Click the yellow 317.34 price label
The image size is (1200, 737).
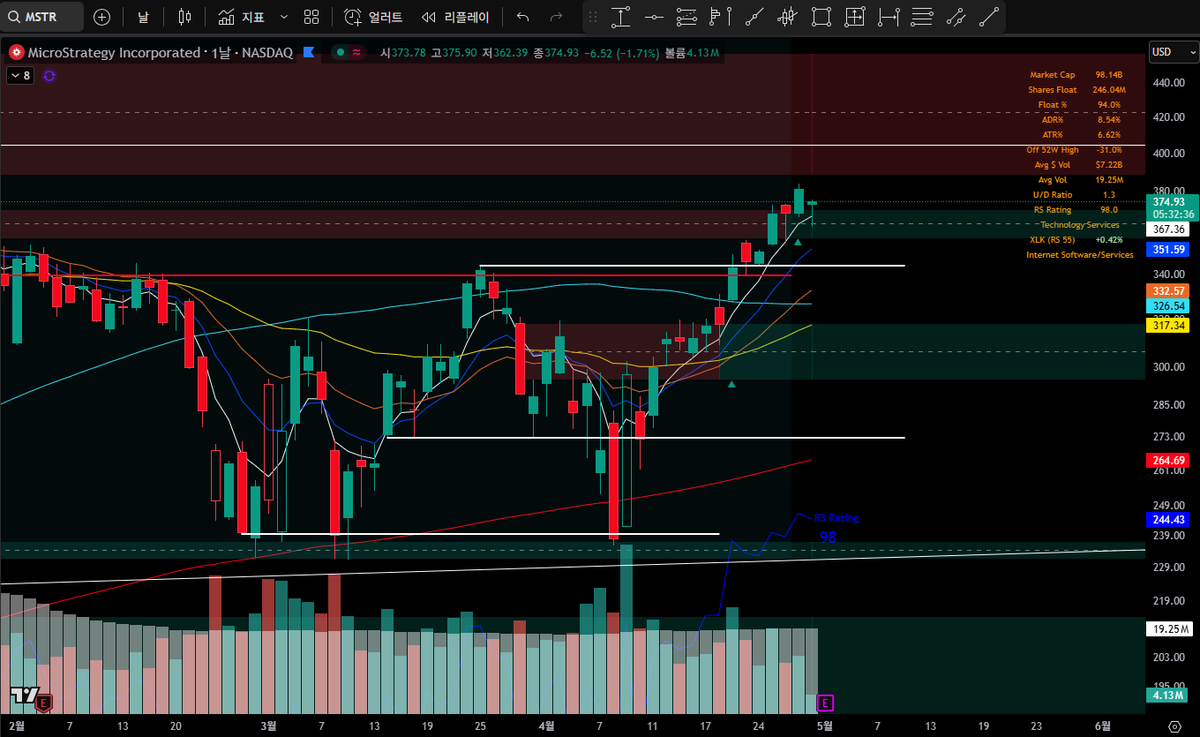1170,325
